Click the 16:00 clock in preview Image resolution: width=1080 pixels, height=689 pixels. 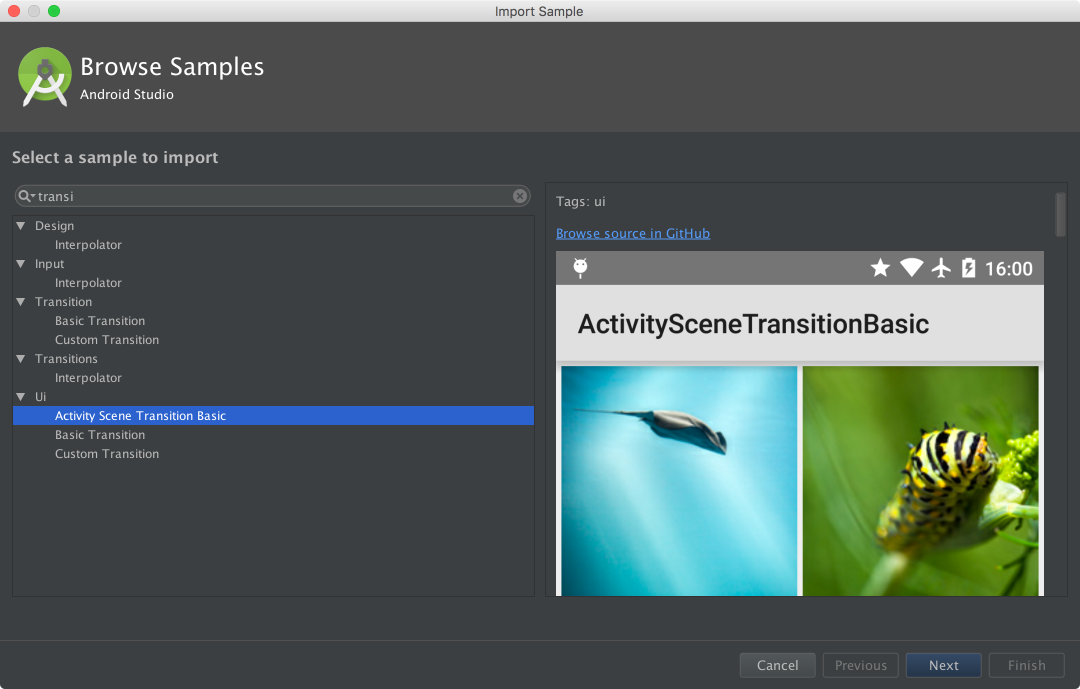pyautogui.click(x=1008, y=269)
